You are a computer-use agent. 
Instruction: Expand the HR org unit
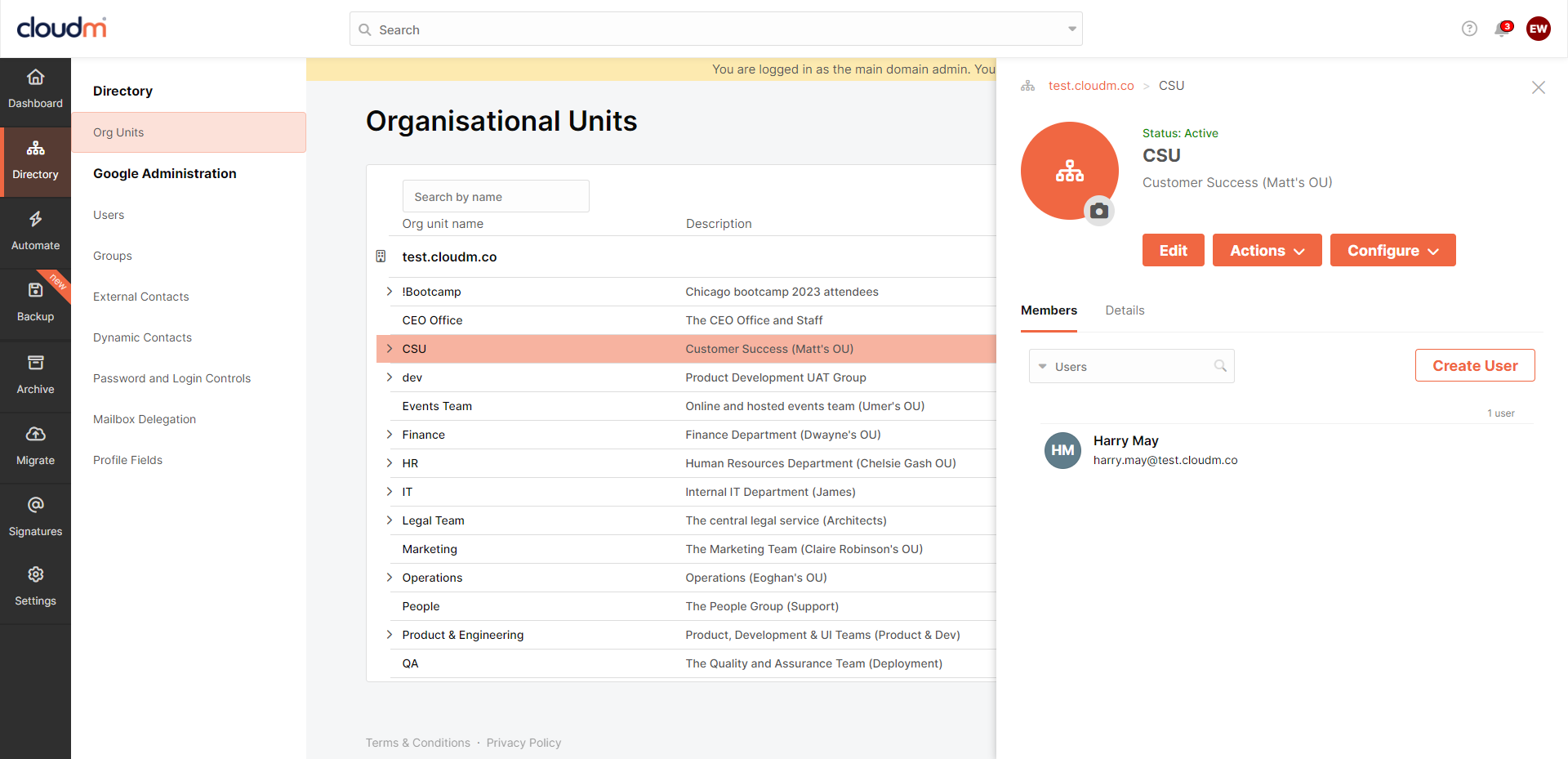click(x=390, y=463)
